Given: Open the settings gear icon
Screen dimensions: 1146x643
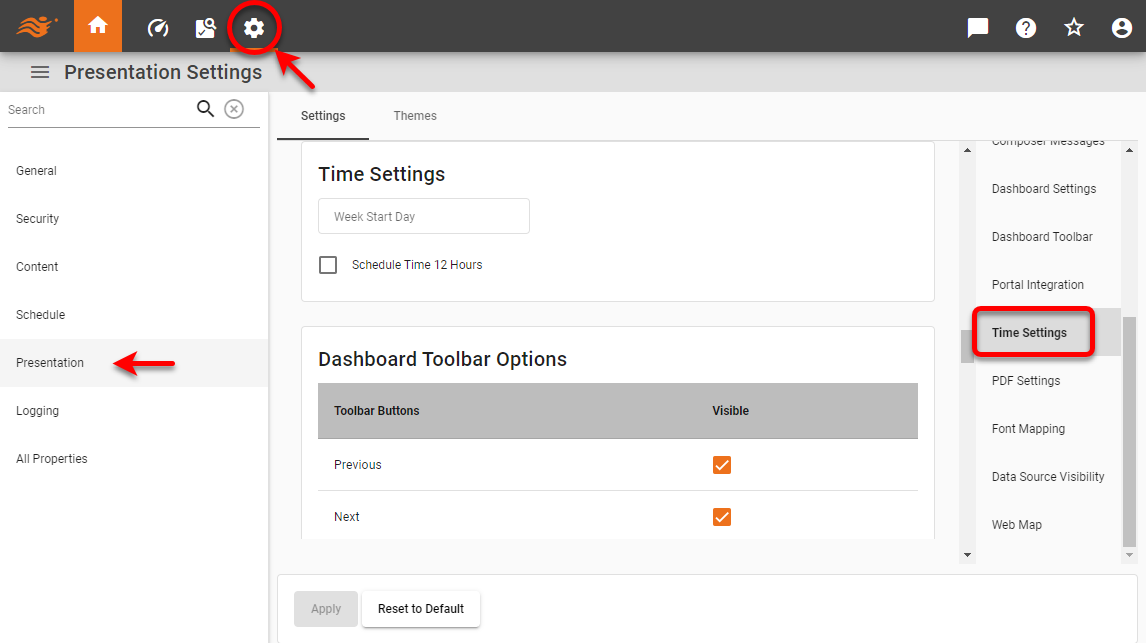Looking at the screenshot, I should tap(254, 27).
